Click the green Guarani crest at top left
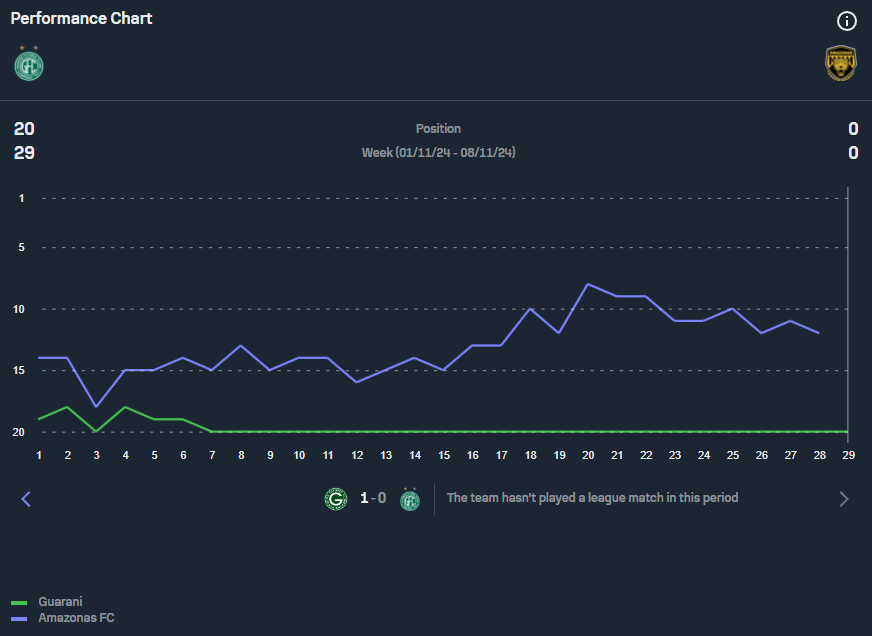This screenshot has height=636, width=872. pos(28,64)
